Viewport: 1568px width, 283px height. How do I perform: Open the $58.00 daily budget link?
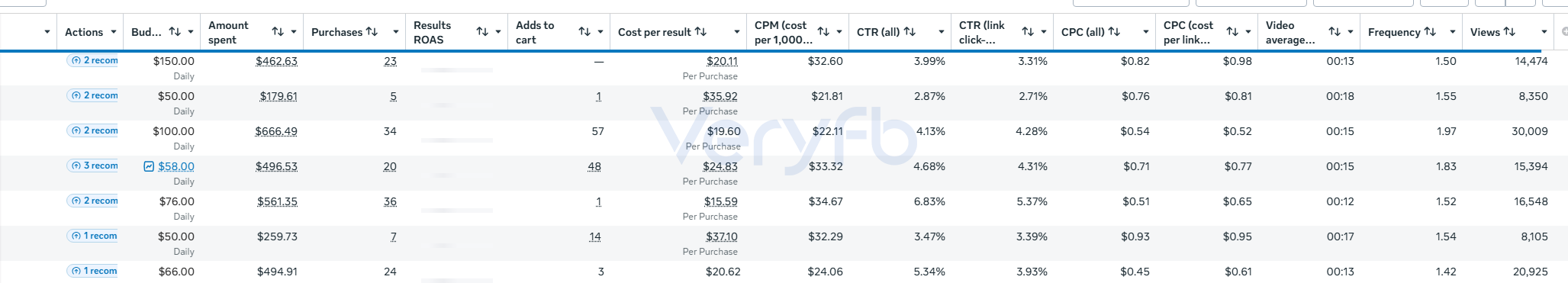(x=176, y=166)
